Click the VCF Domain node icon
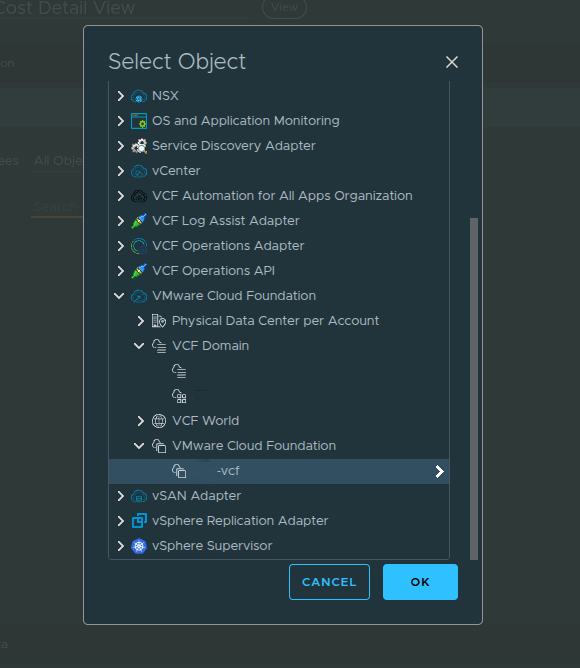The width and height of the screenshot is (580, 668). [x=159, y=346]
